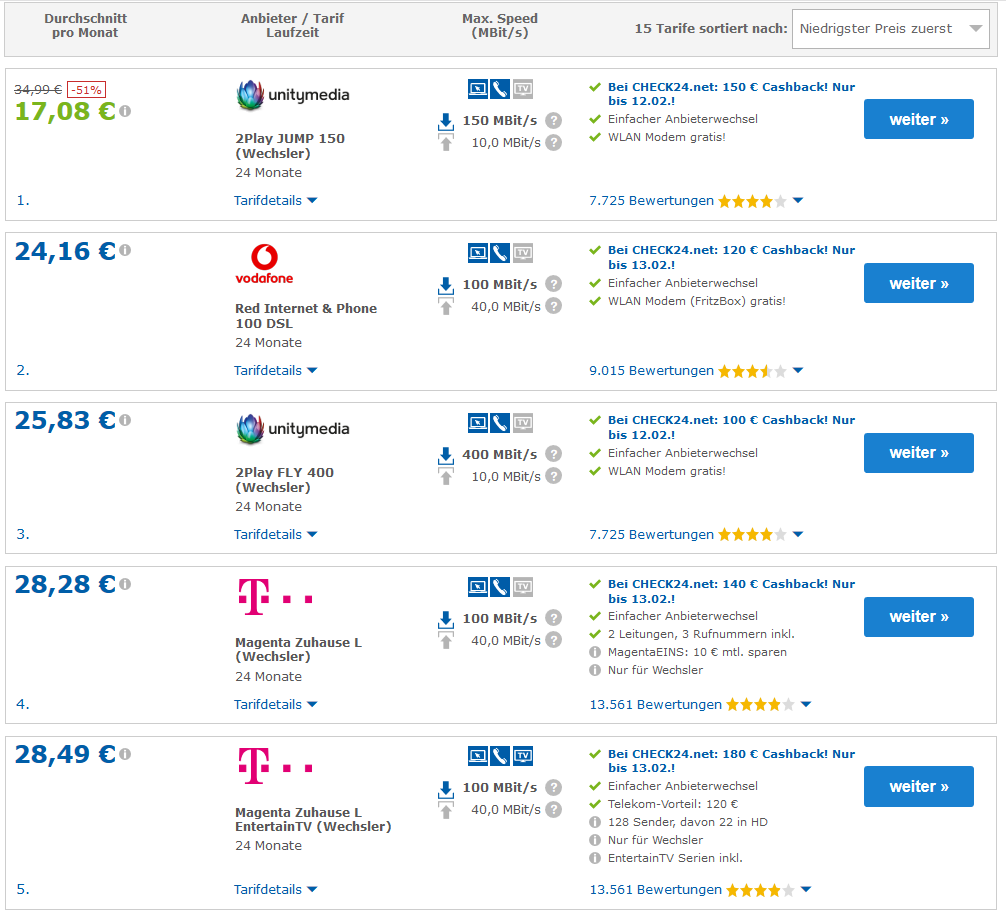Click Telekom logo of Magenta Zuhause L EntertainTV
The height and width of the screenshot is (912, 1006).
pos(275,766)
